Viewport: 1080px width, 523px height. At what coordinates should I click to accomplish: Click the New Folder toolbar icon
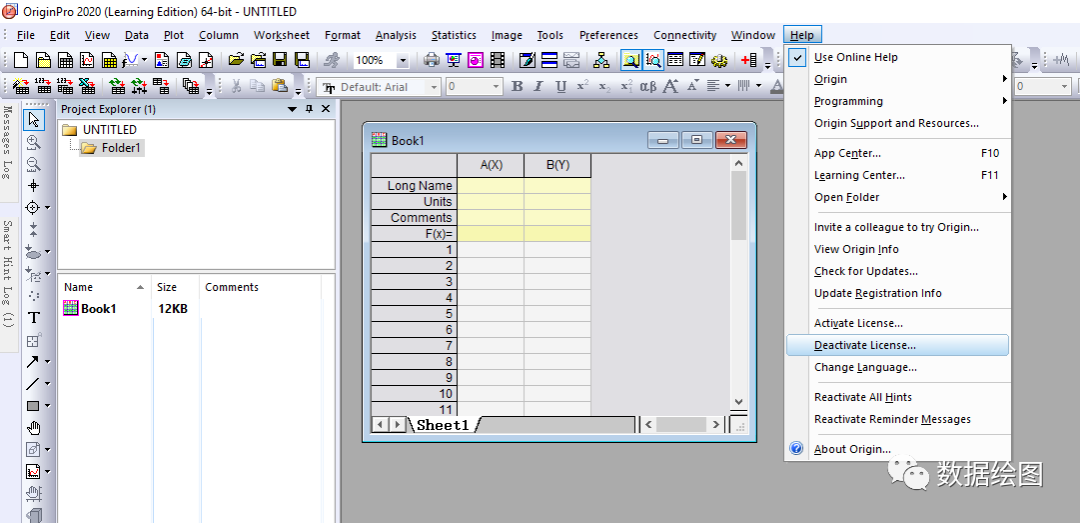(43, 61)
